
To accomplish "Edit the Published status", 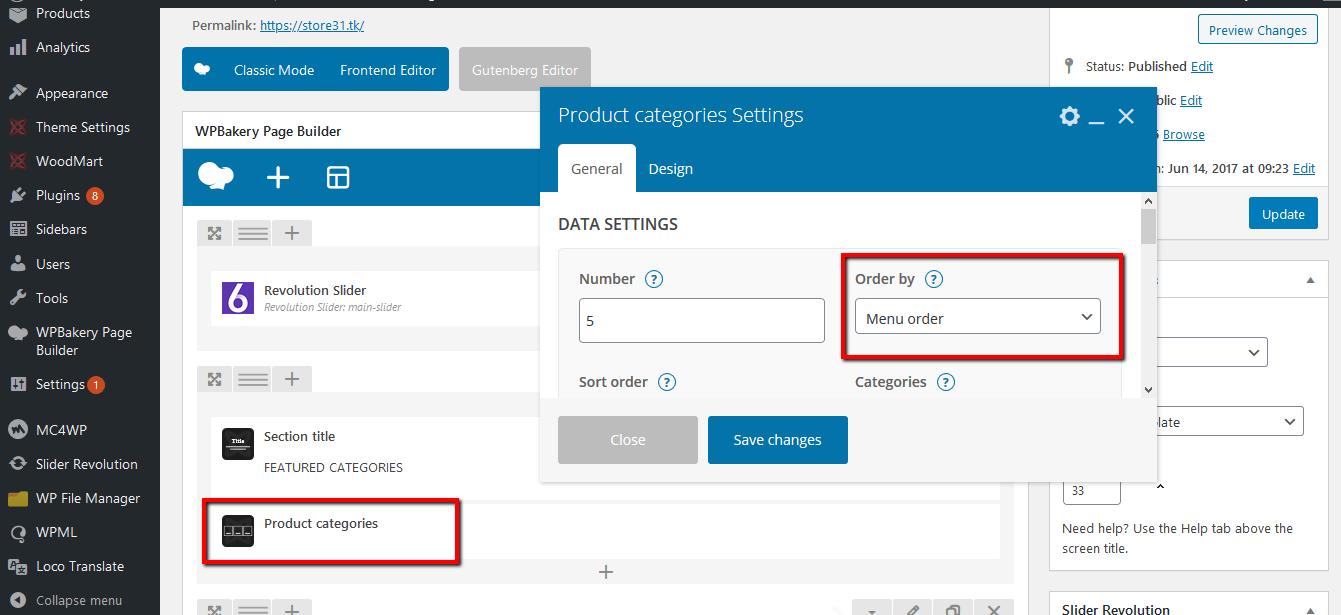I will 1202,66.
